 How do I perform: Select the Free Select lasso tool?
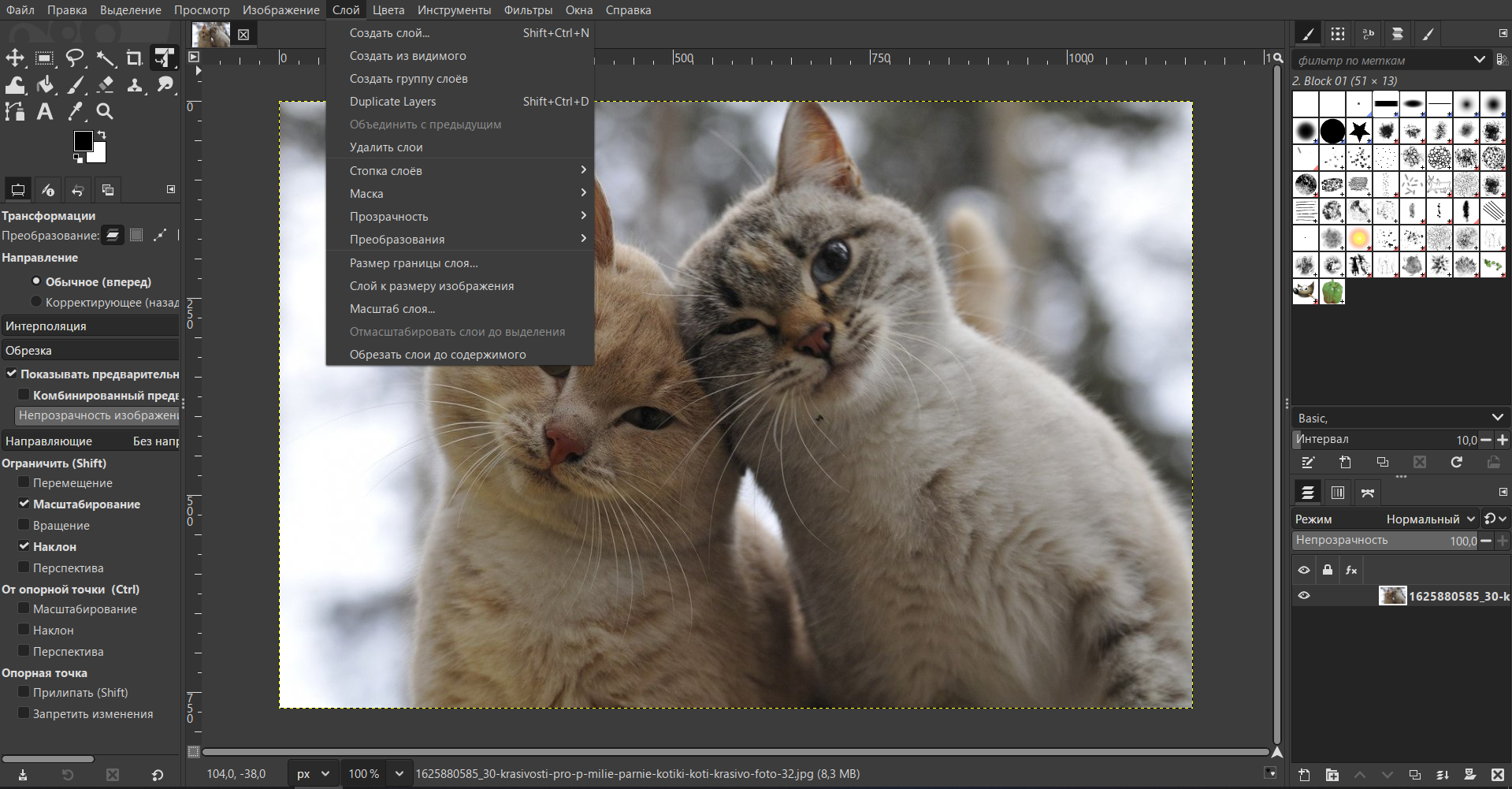tap(75, 58)
